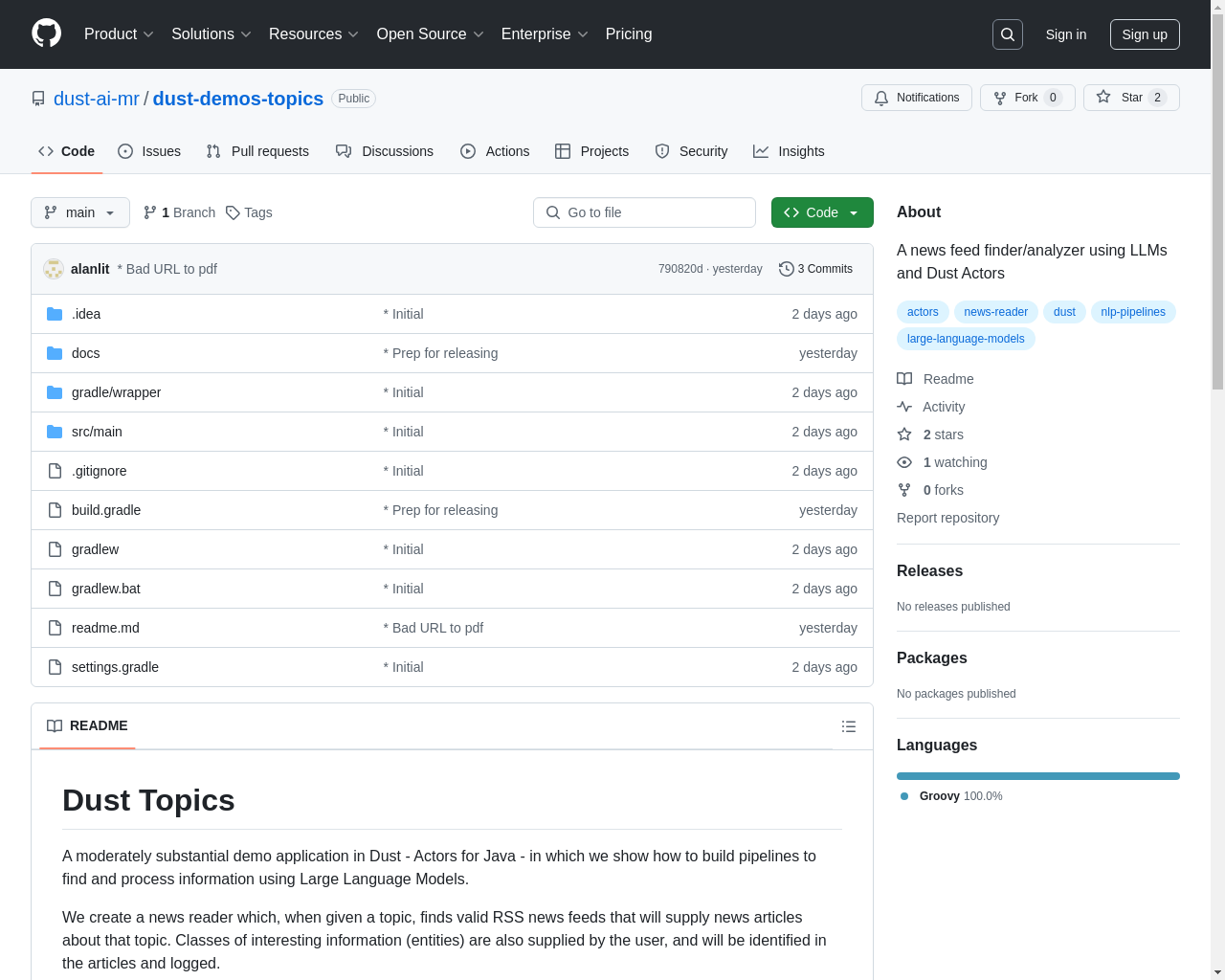Click the stars icon in About
1225x980 pixels.
(904, 434)
